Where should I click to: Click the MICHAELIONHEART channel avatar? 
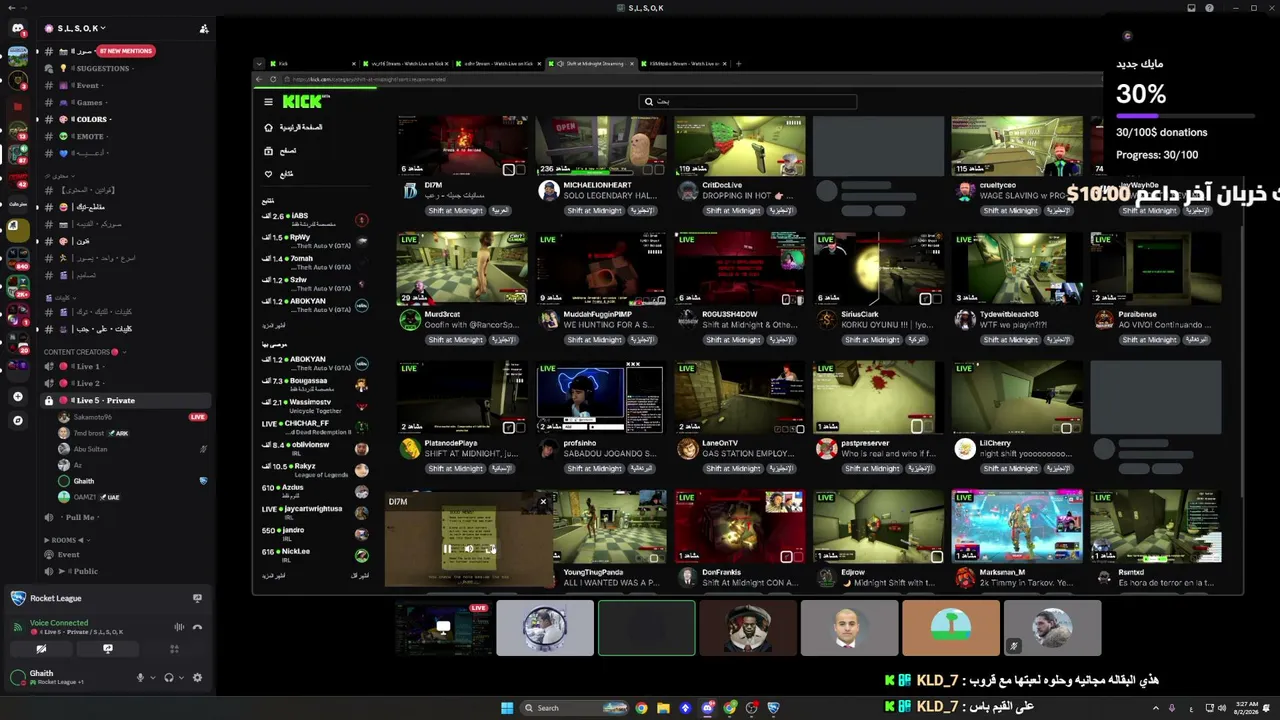548,191
